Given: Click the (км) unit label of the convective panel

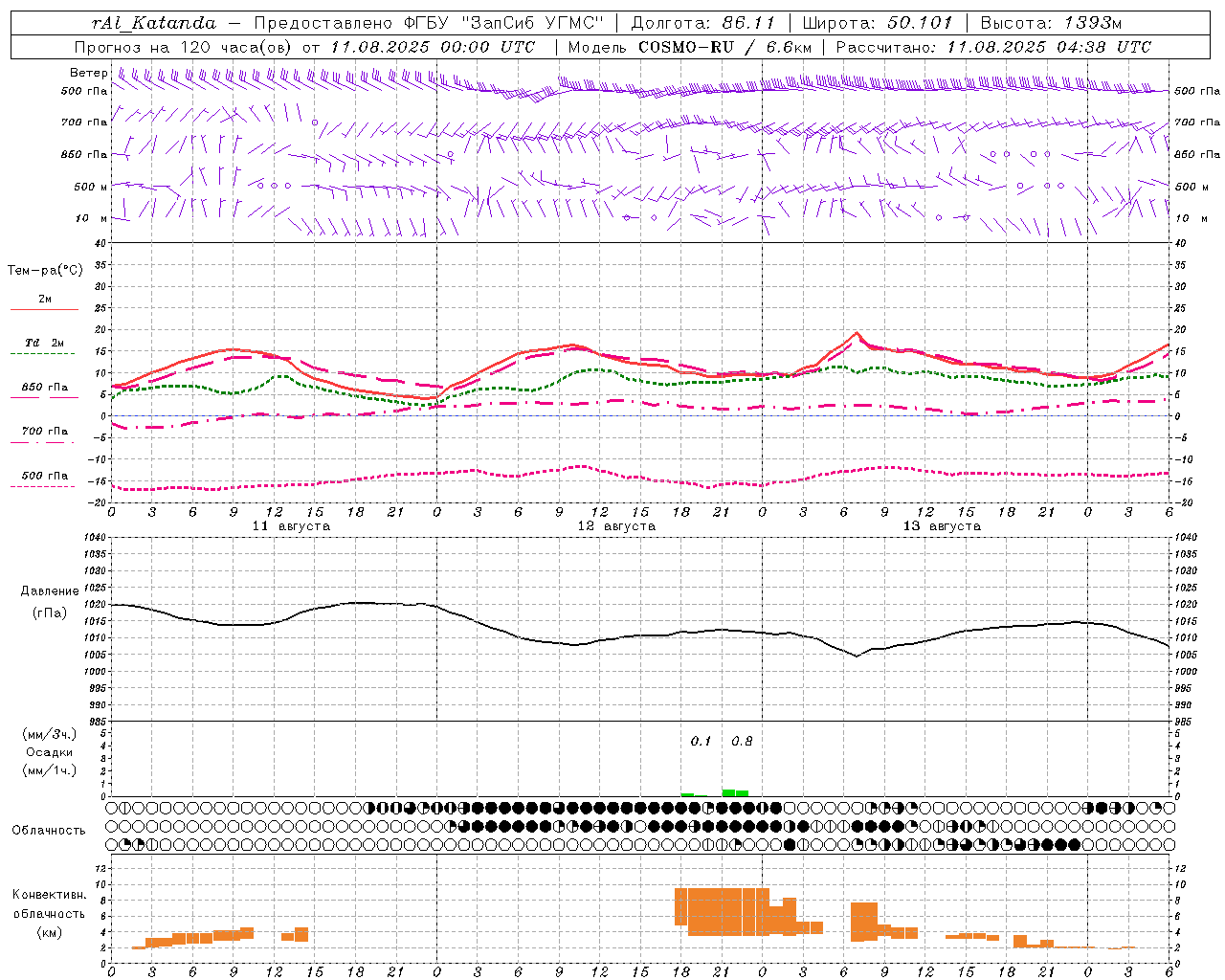Looking at the screenshot, I should [50, 931].
